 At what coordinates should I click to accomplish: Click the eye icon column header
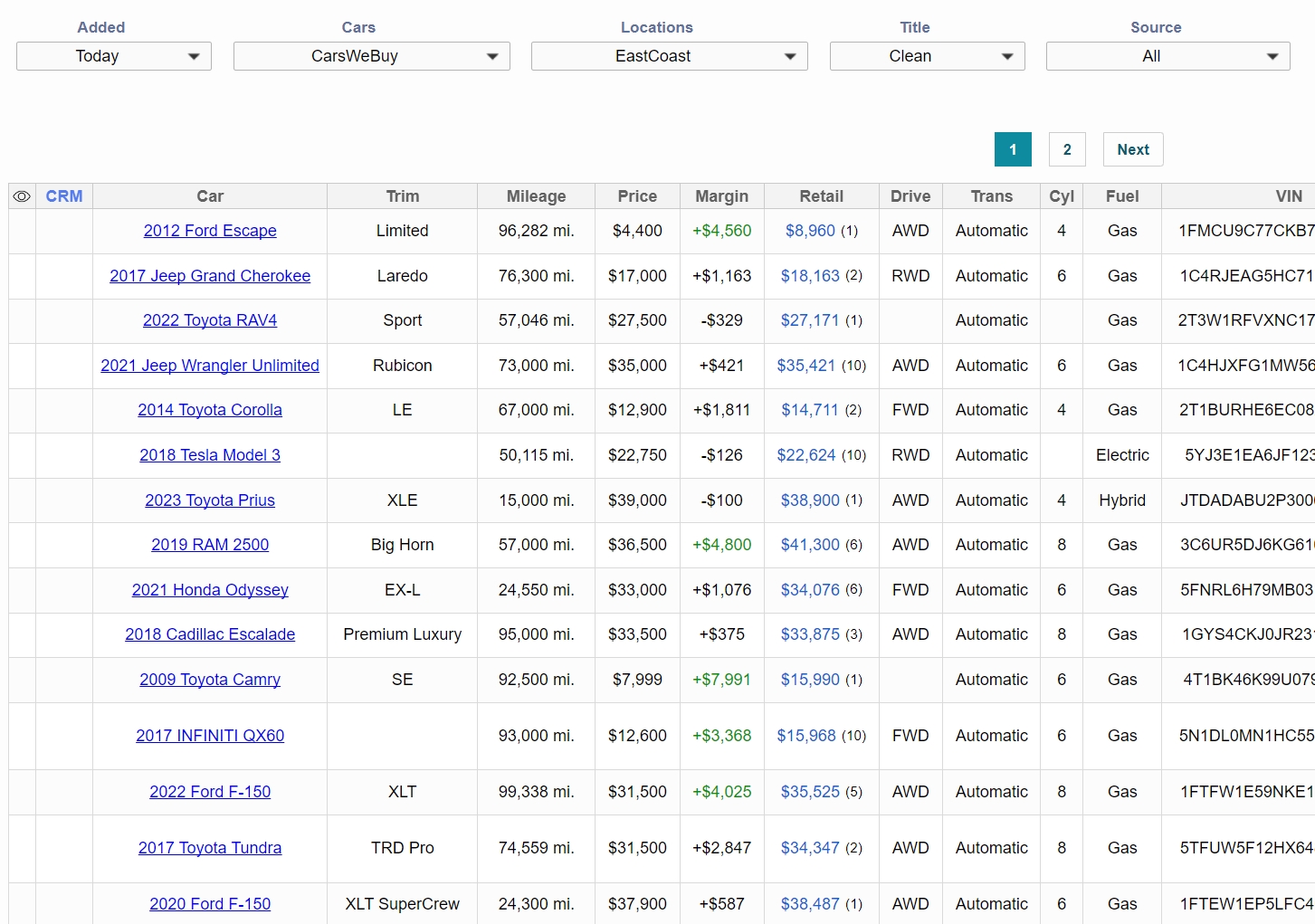pos(22,196)
